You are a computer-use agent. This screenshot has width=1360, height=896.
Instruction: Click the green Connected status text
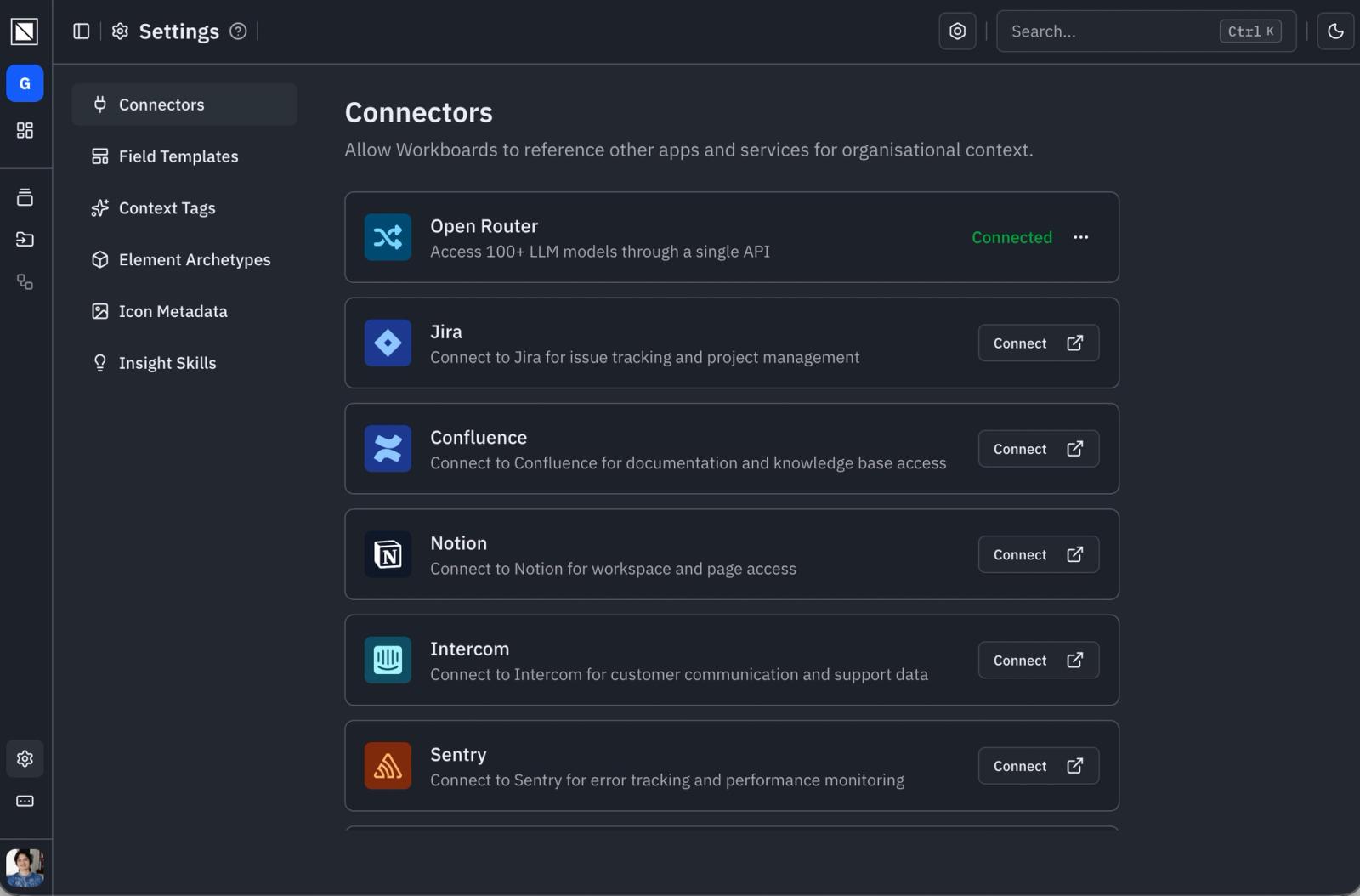coord(1011,237)
